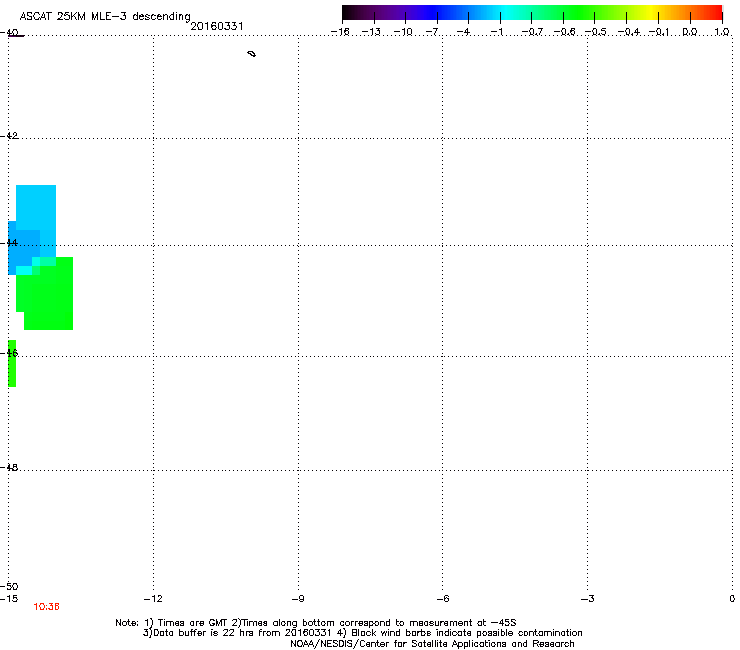This screenshot has width=740, height=650.
Task: Click the longitude axis label '-9'
Action: coord(298,599)
